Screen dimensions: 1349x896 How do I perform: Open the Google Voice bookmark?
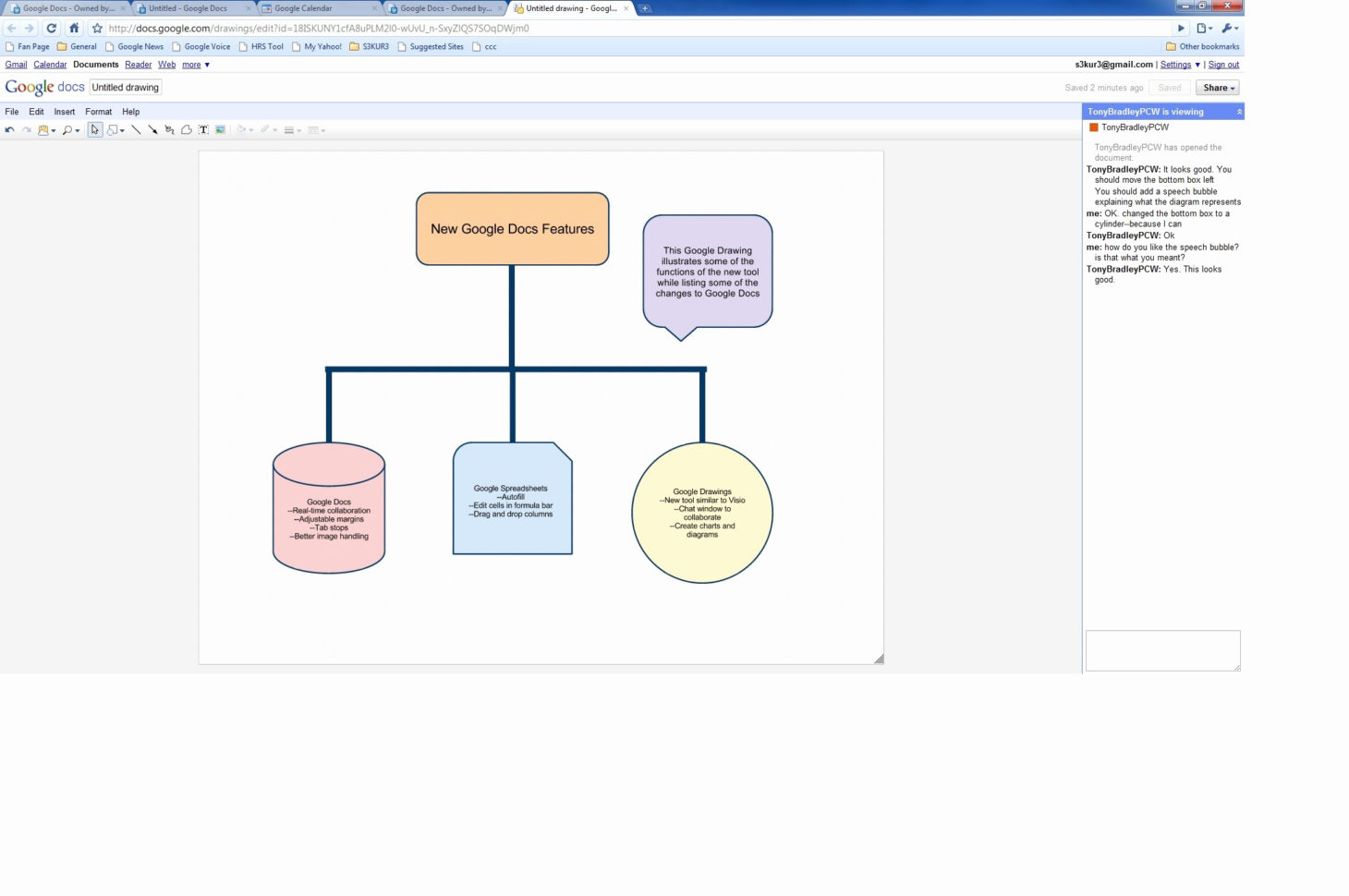[x=201, y=47]
